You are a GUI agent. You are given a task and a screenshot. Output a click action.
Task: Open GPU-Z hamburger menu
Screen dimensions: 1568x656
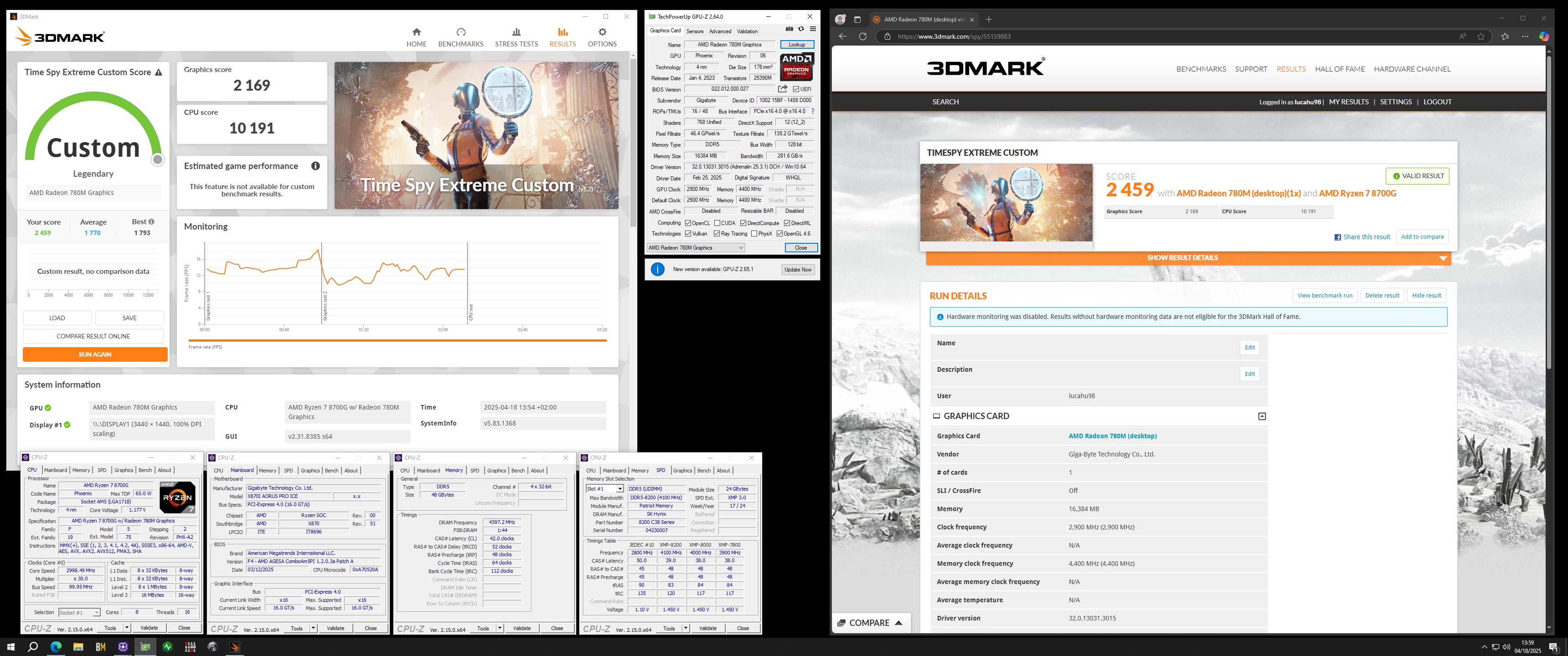click(x=813, y=29)
